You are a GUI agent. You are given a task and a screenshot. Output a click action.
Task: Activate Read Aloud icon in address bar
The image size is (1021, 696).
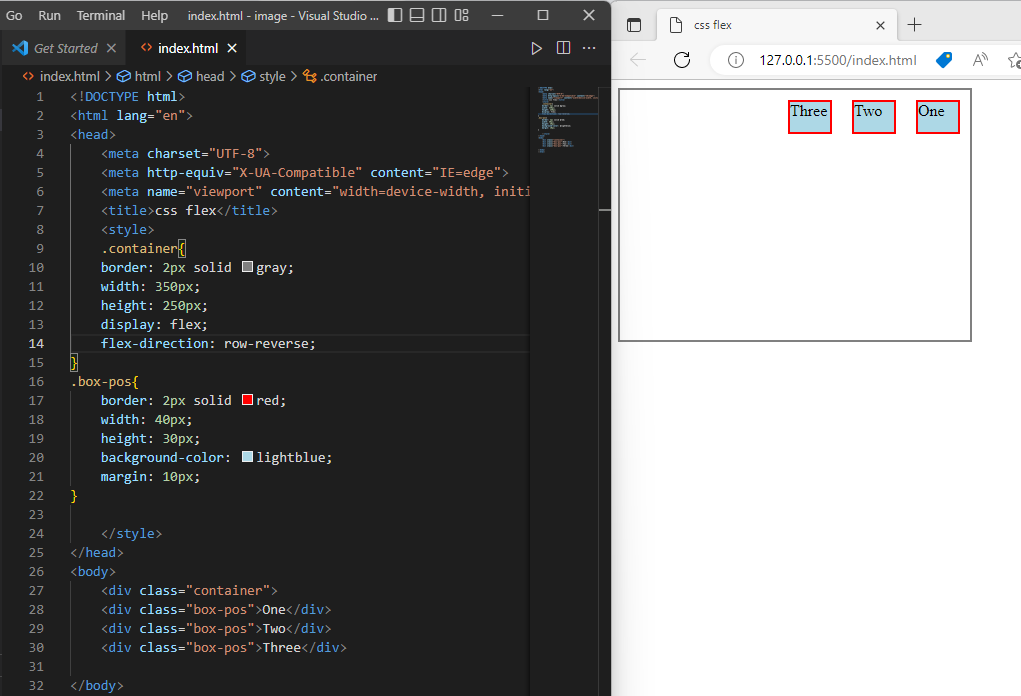[x=980, y=61]
